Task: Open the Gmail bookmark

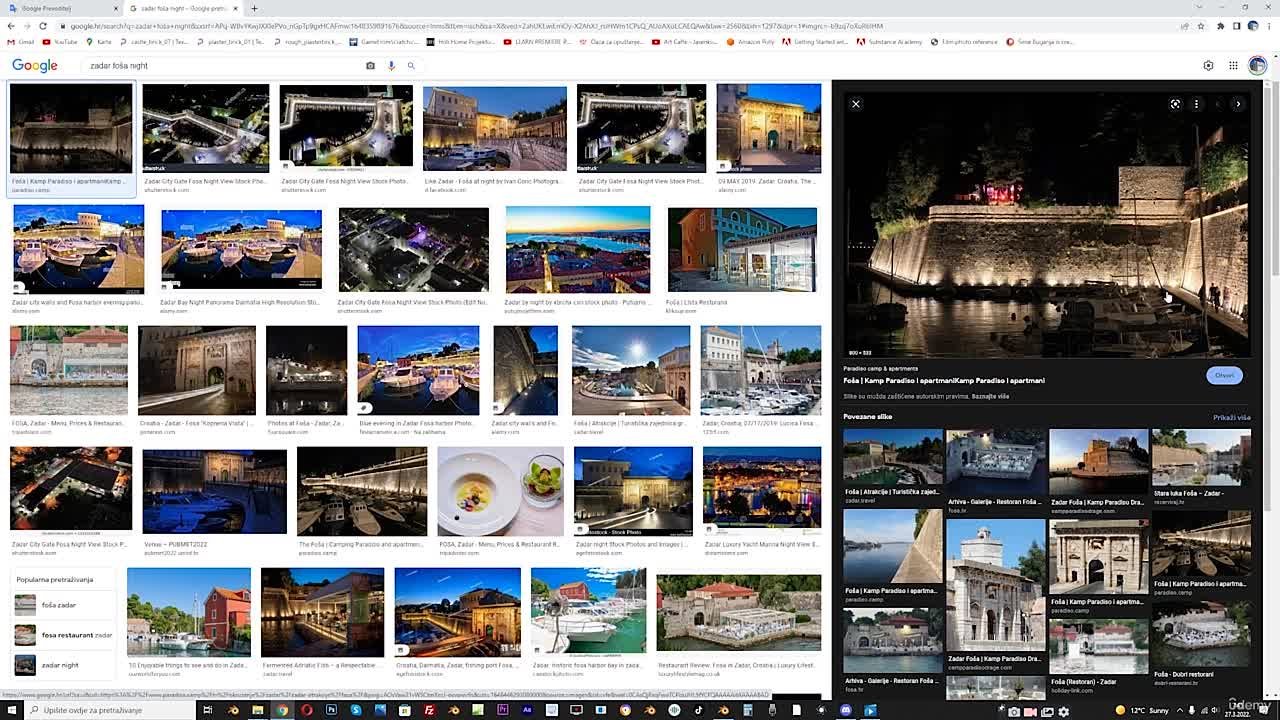Action: tap(20, 42)
